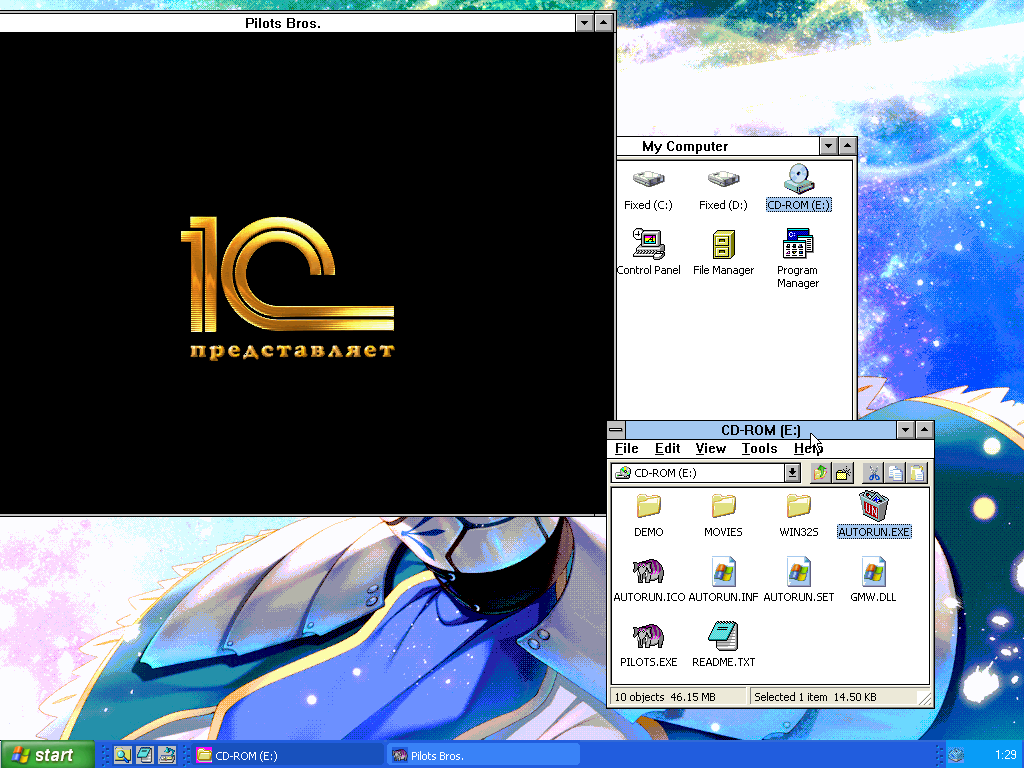Create a new folder via toolbar icon
Viewport: 1024px width, 768px height.
(x=844, y=473)
